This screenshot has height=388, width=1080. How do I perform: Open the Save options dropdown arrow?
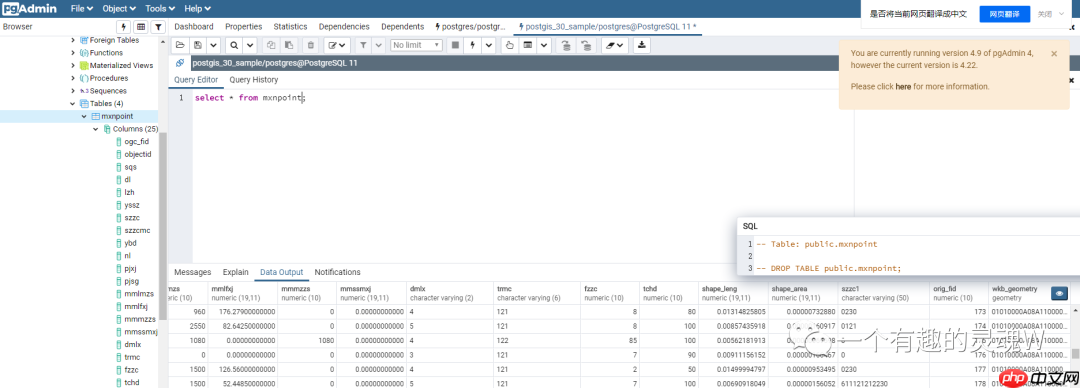coord(214,45)
